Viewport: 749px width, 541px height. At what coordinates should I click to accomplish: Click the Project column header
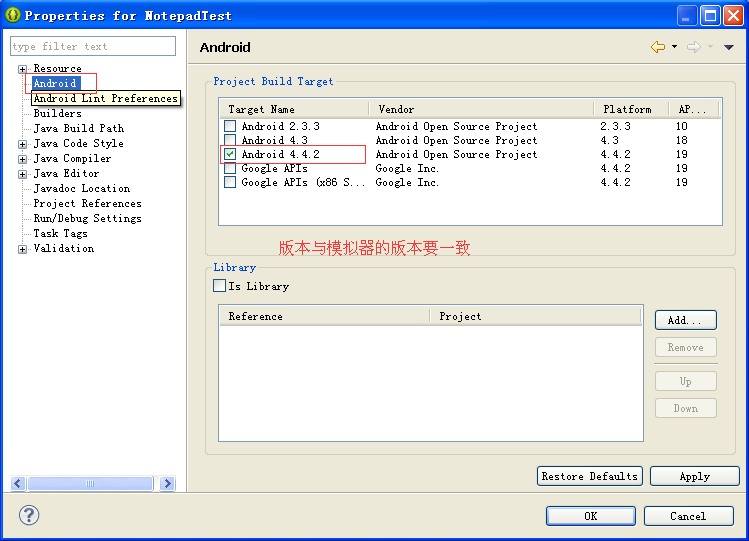pyautogui.click(x=535, y=316)
